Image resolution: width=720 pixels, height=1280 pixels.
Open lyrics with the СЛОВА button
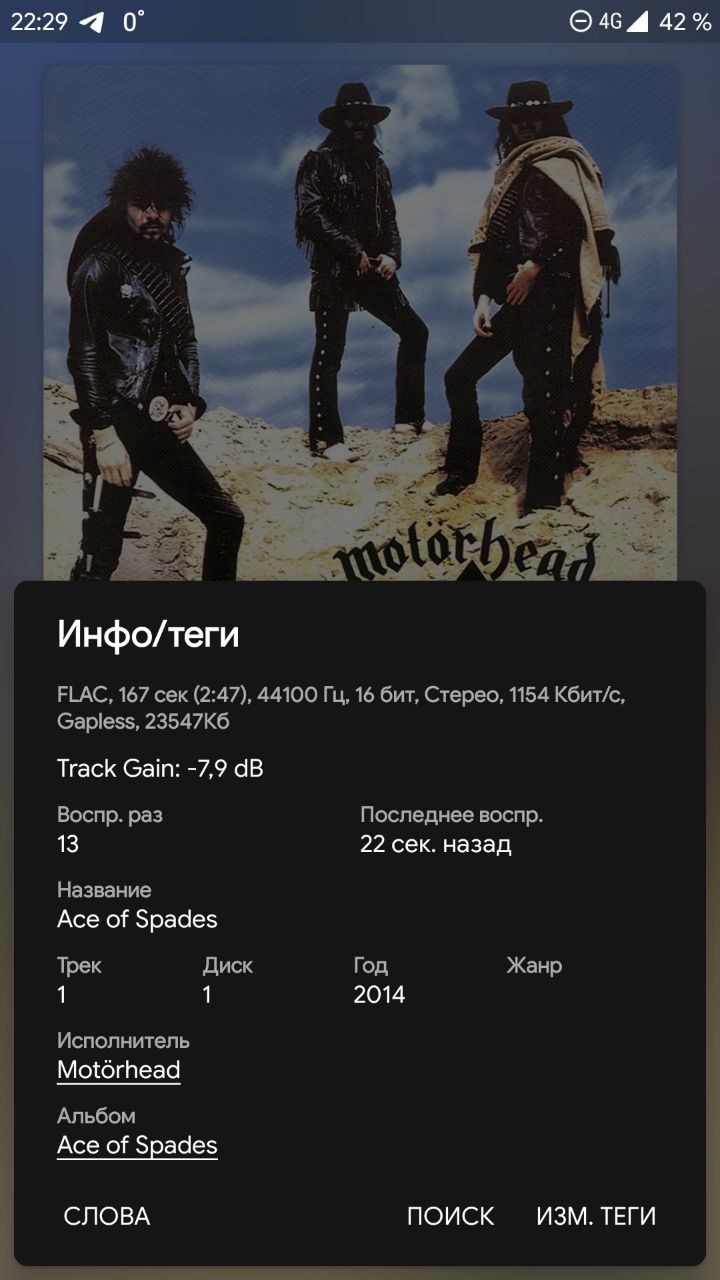click(107, 1216)
